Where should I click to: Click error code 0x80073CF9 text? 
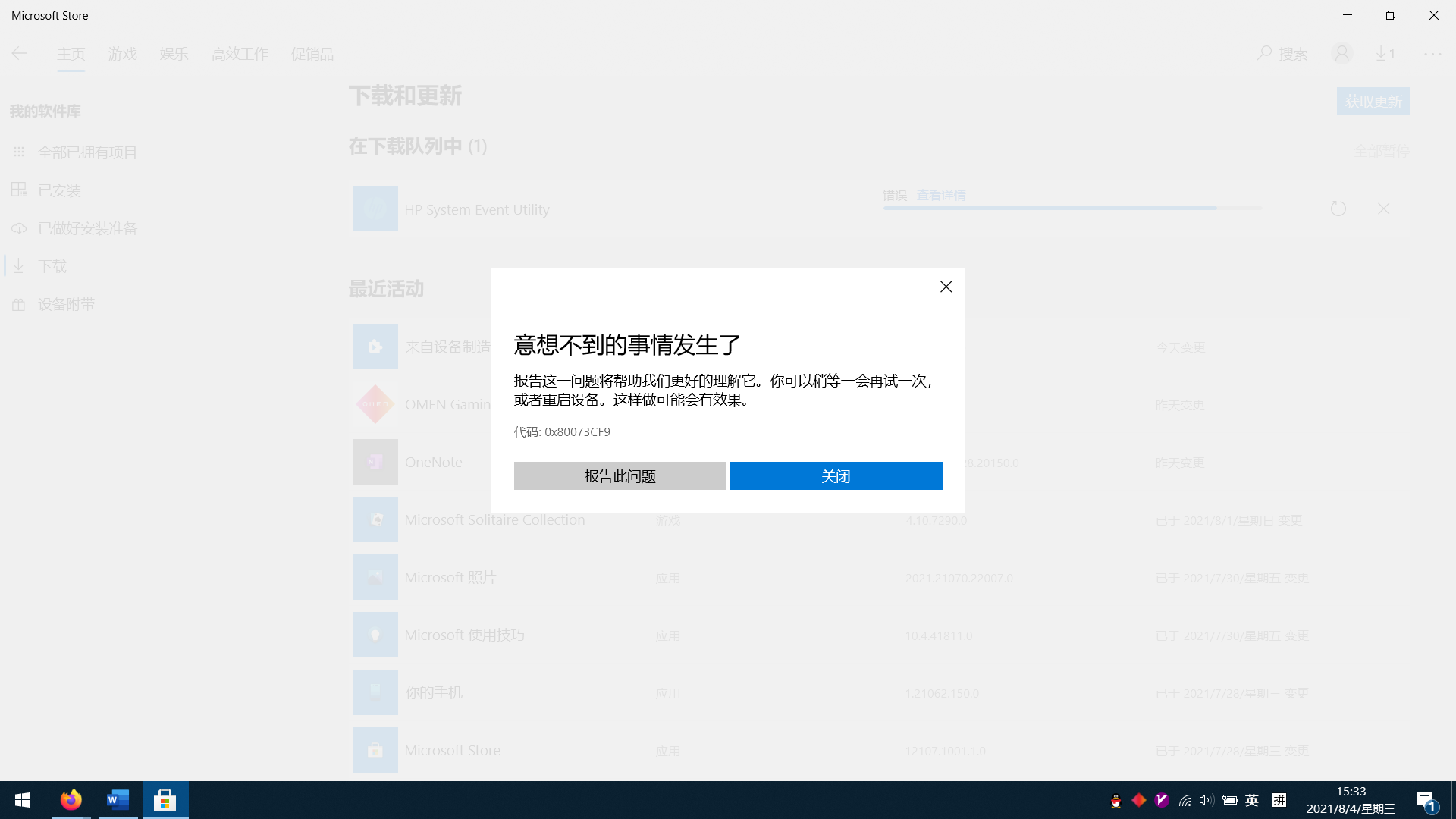(x=577, y=432)
